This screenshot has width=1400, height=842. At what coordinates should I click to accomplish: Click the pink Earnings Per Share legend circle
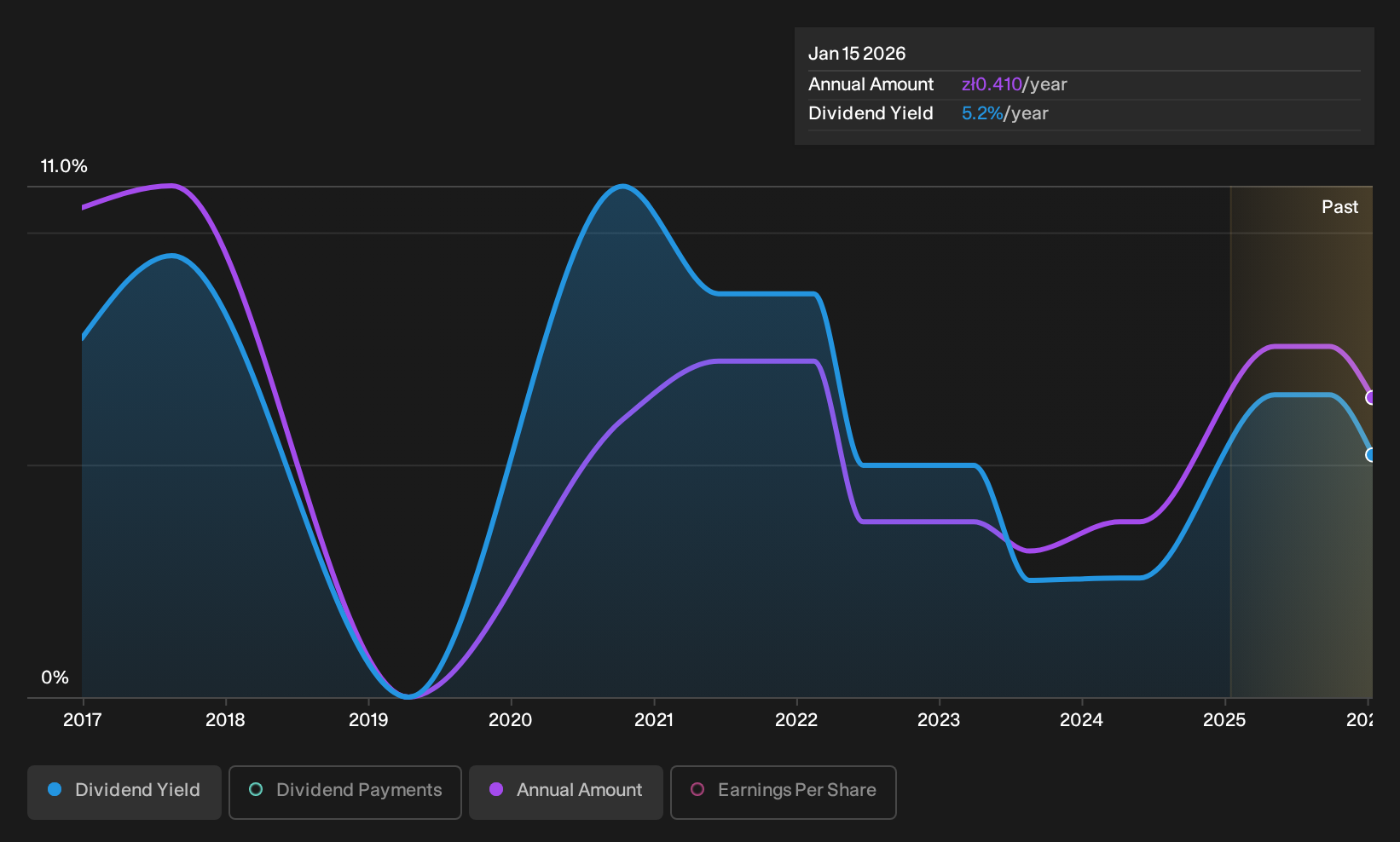697,789
